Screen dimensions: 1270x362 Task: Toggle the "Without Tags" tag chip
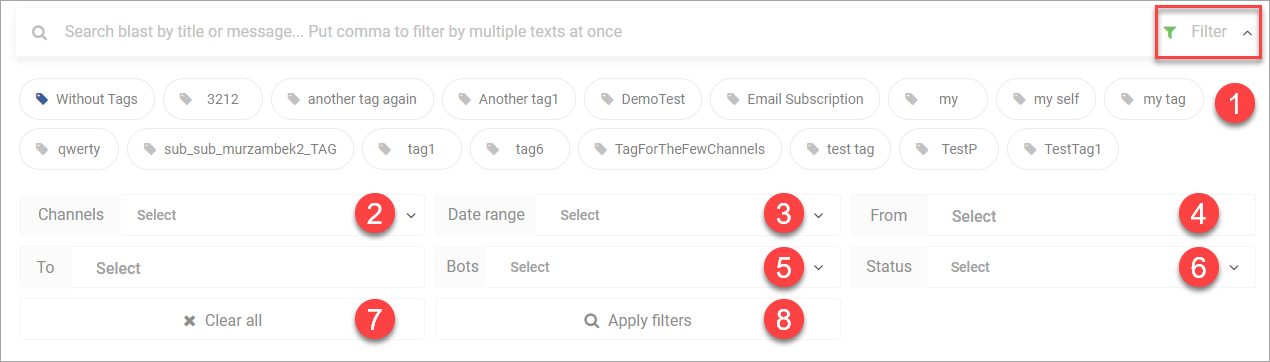86,99
